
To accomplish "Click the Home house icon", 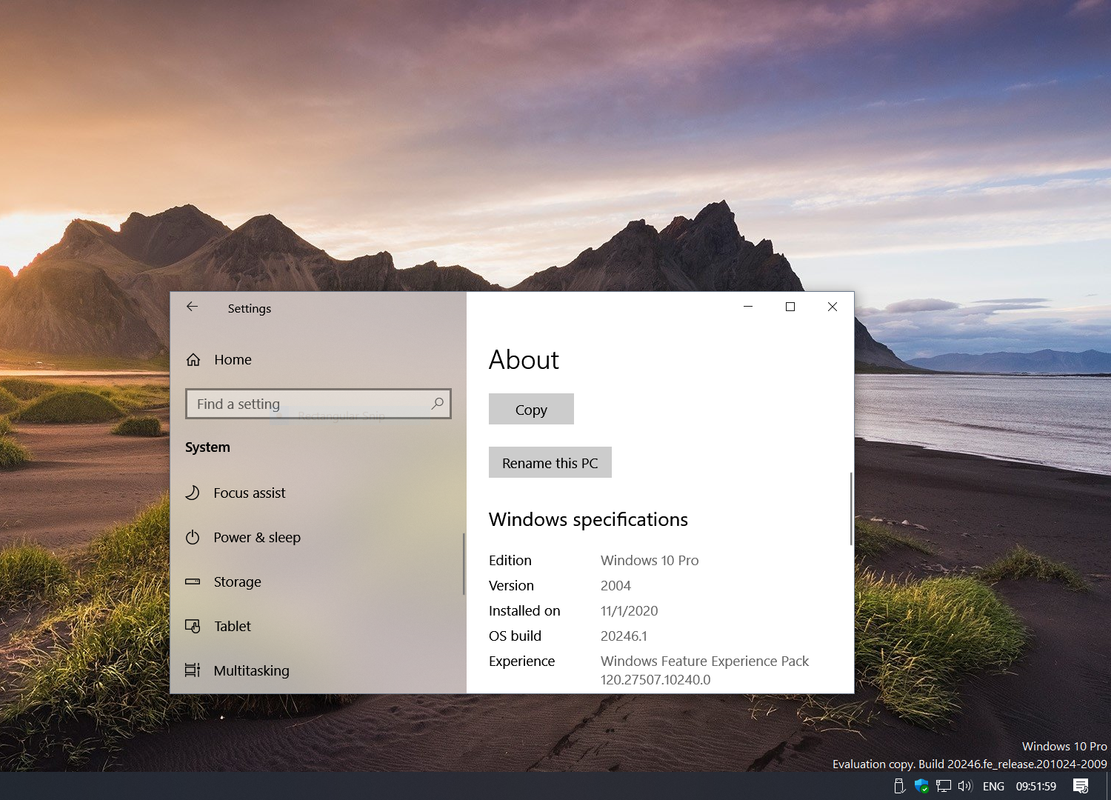I will click(x=193, y=359).
